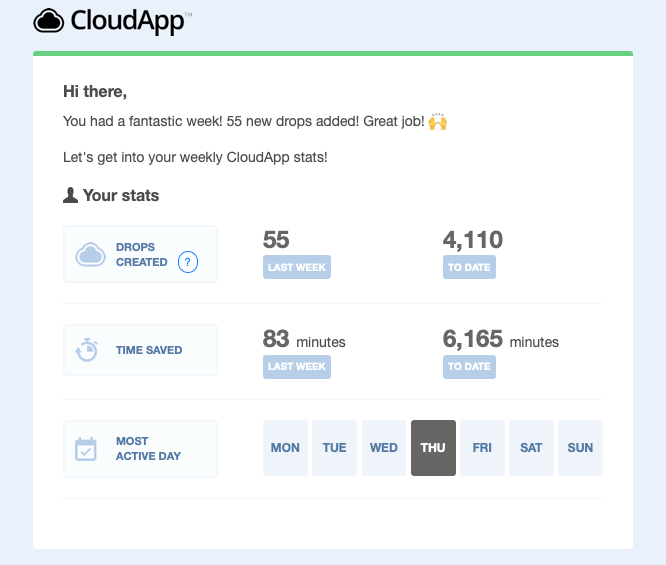Click the weekly CloudApp stats sentence
The image size is (666, 565).
point(195,158)
